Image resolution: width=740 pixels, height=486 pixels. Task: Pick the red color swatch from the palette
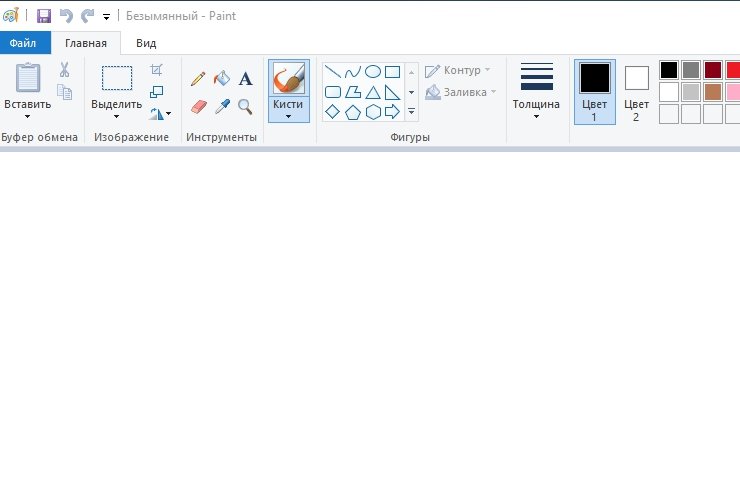click(x=734, y=70)
